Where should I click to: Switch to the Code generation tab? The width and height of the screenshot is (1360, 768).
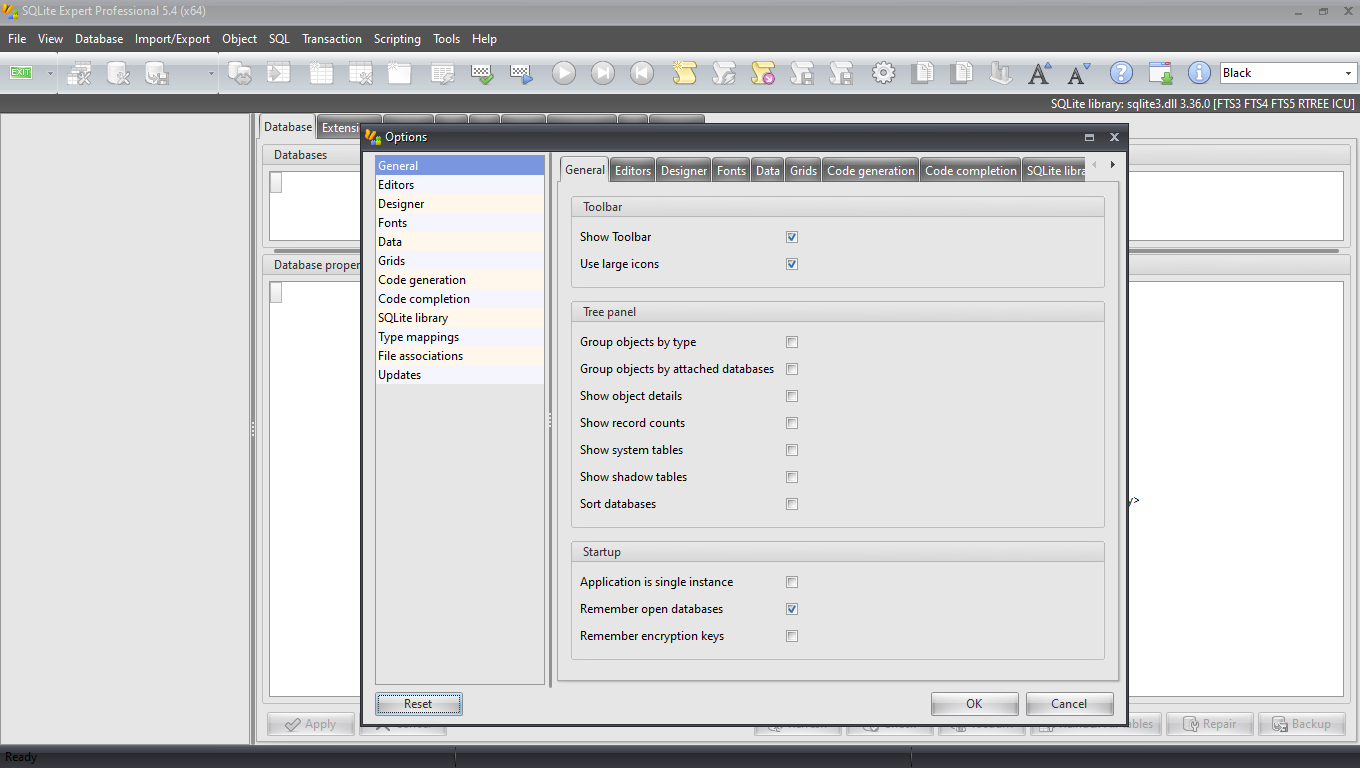coord(871,171)
